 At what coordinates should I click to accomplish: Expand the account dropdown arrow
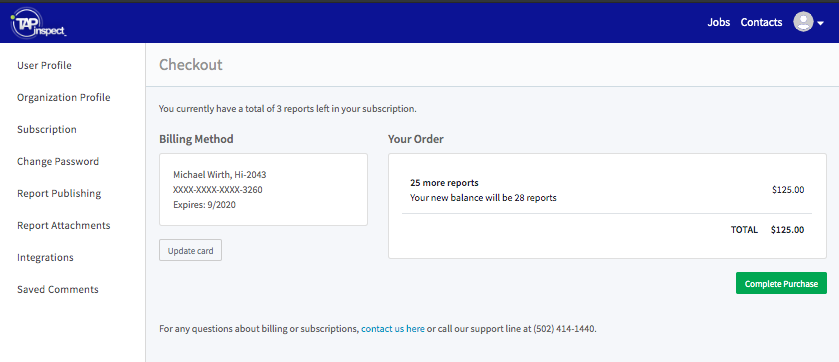tap(821, 23)
